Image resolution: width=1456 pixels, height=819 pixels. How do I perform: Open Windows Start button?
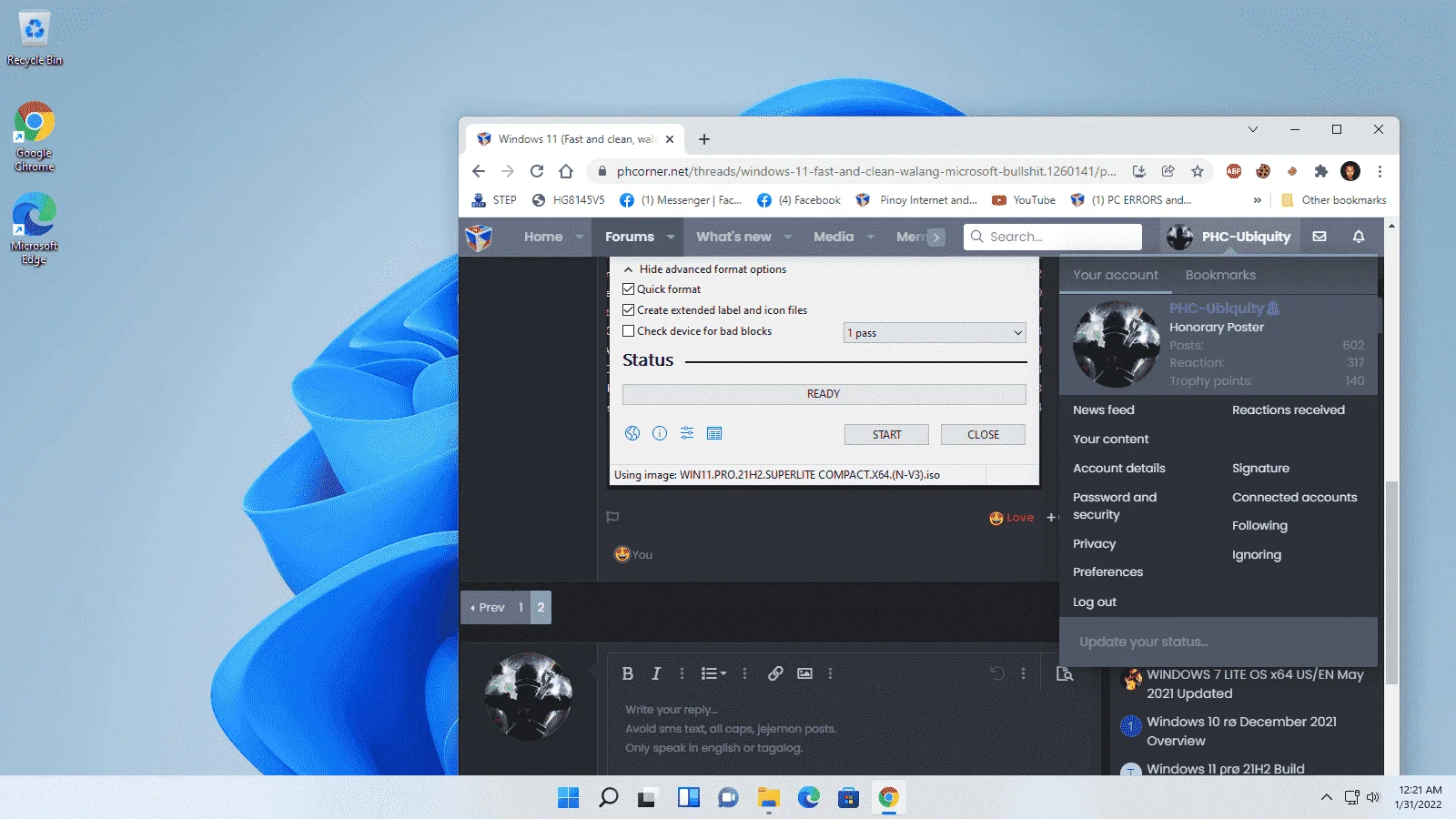click(568, 798)
